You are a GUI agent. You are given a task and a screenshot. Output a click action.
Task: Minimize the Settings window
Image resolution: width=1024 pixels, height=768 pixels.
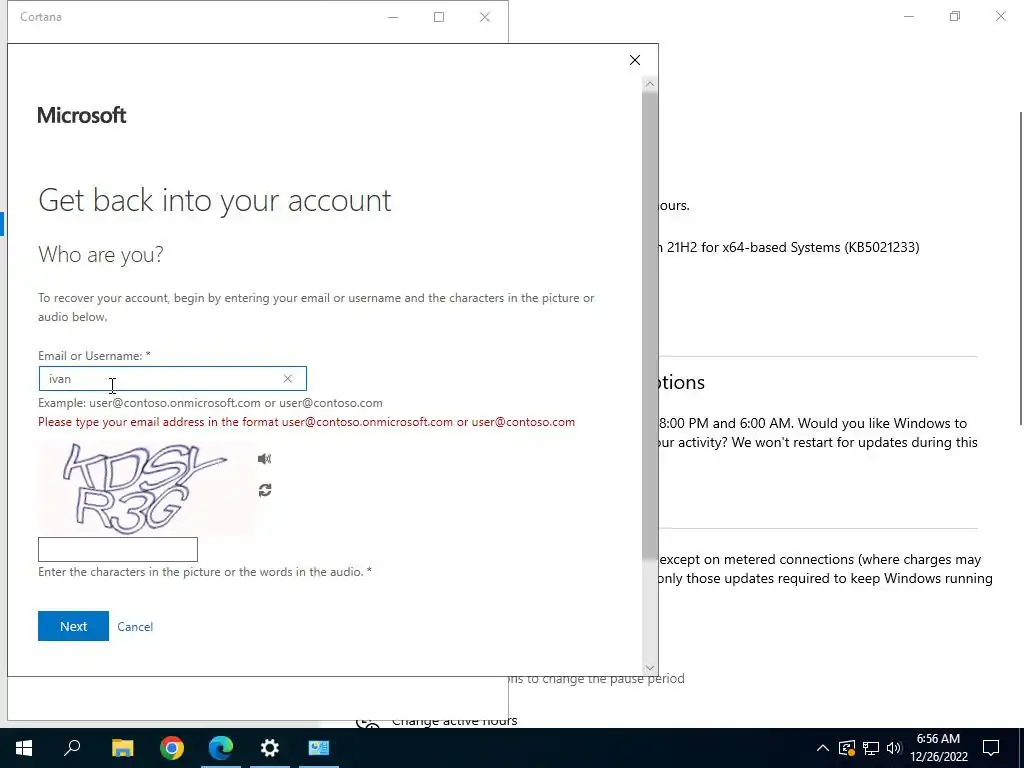(x=909, y=16)
